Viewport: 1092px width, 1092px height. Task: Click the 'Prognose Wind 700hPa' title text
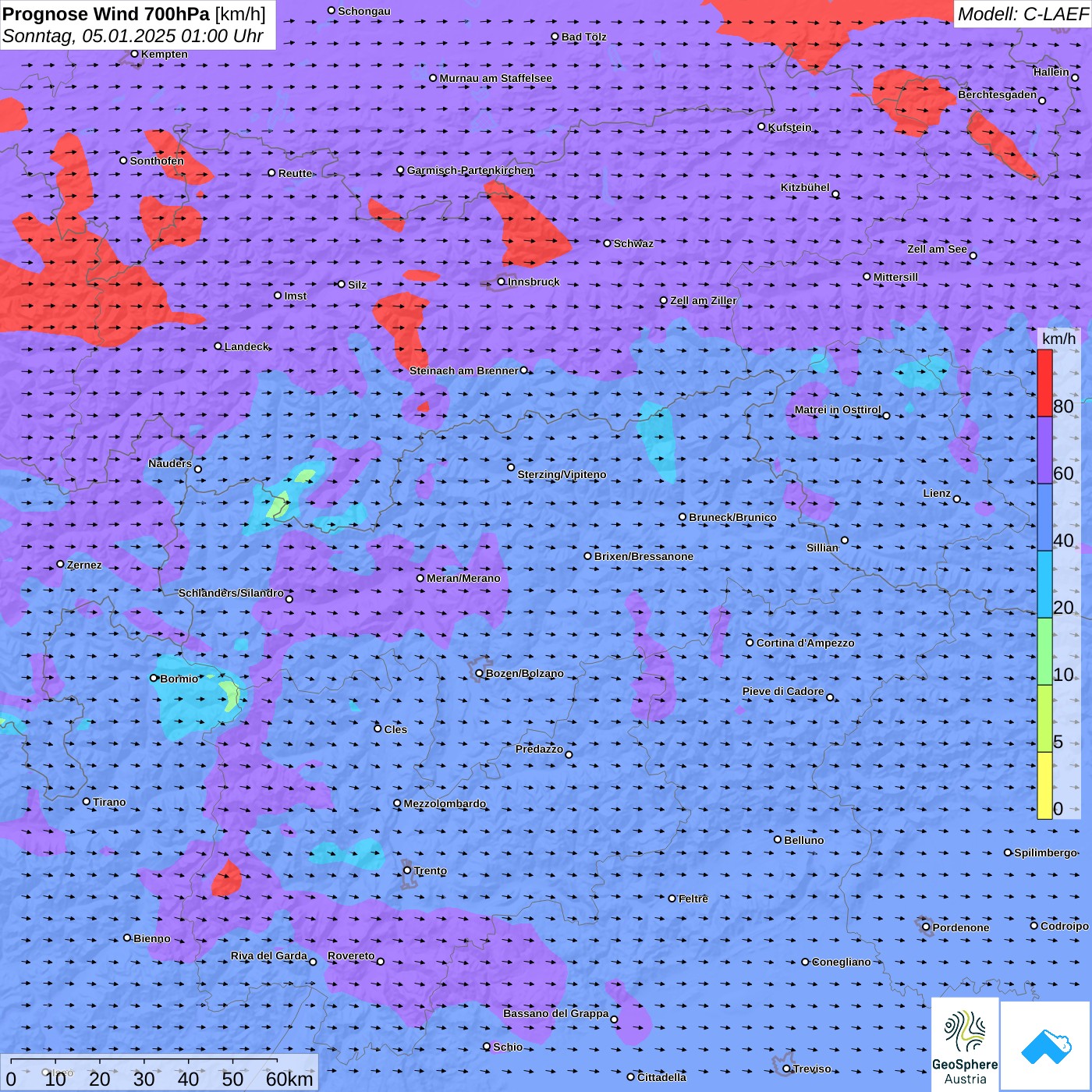click(x=106, y=14)
